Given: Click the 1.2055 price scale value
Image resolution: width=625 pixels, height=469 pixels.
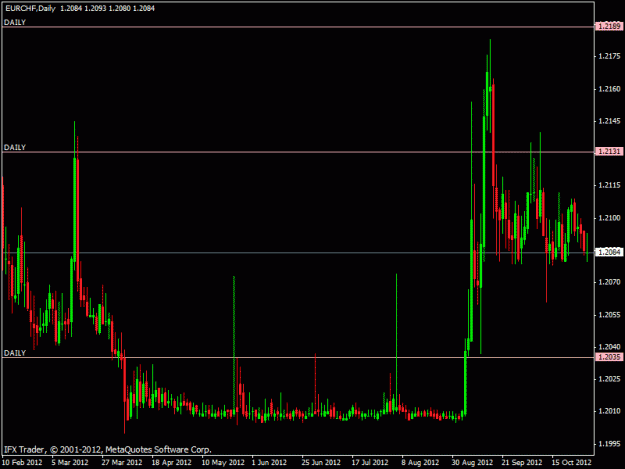Looking at the screenshot, I should click(609, 315).
